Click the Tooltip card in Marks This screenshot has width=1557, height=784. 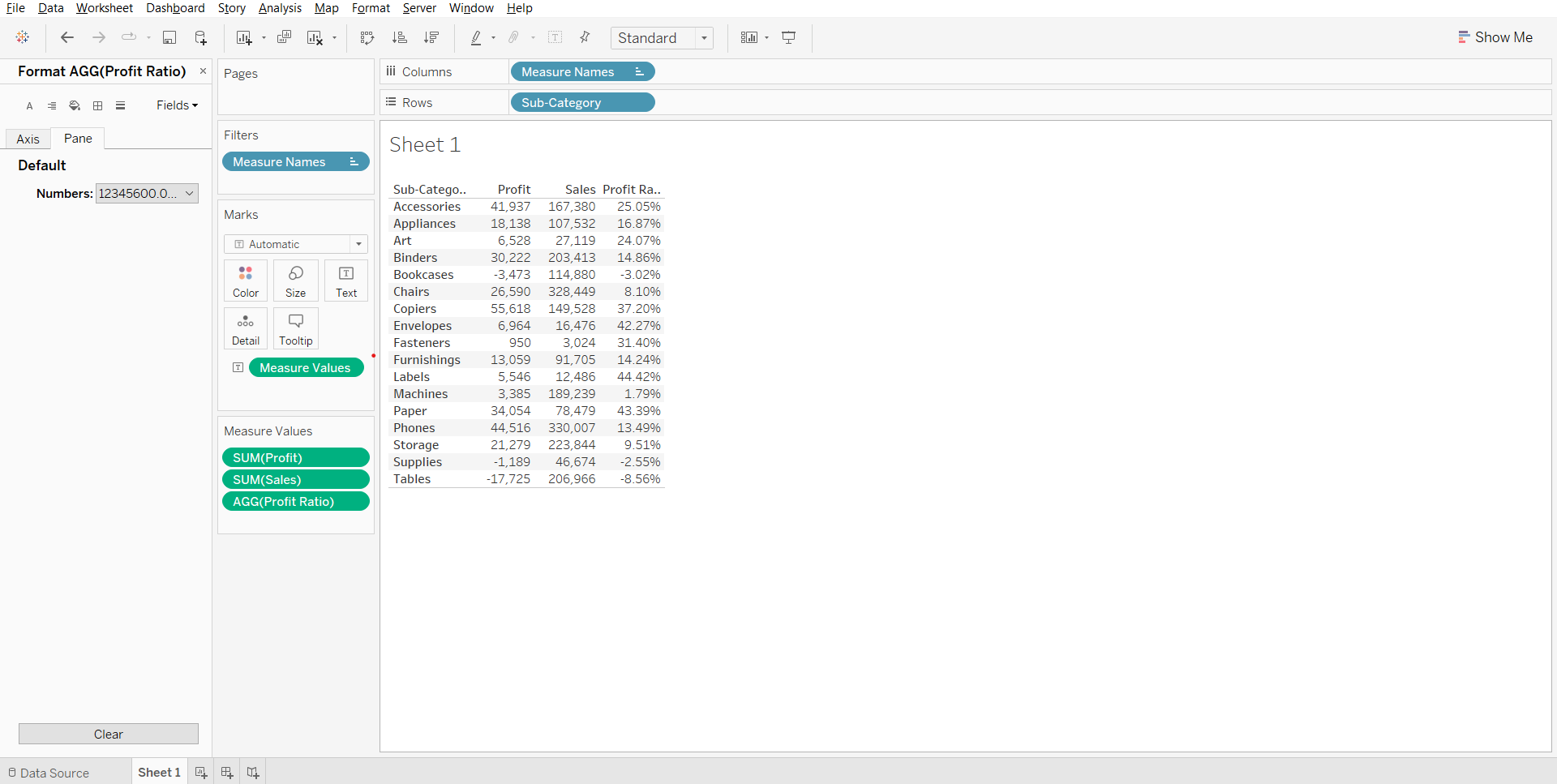[x=296, y=328]
